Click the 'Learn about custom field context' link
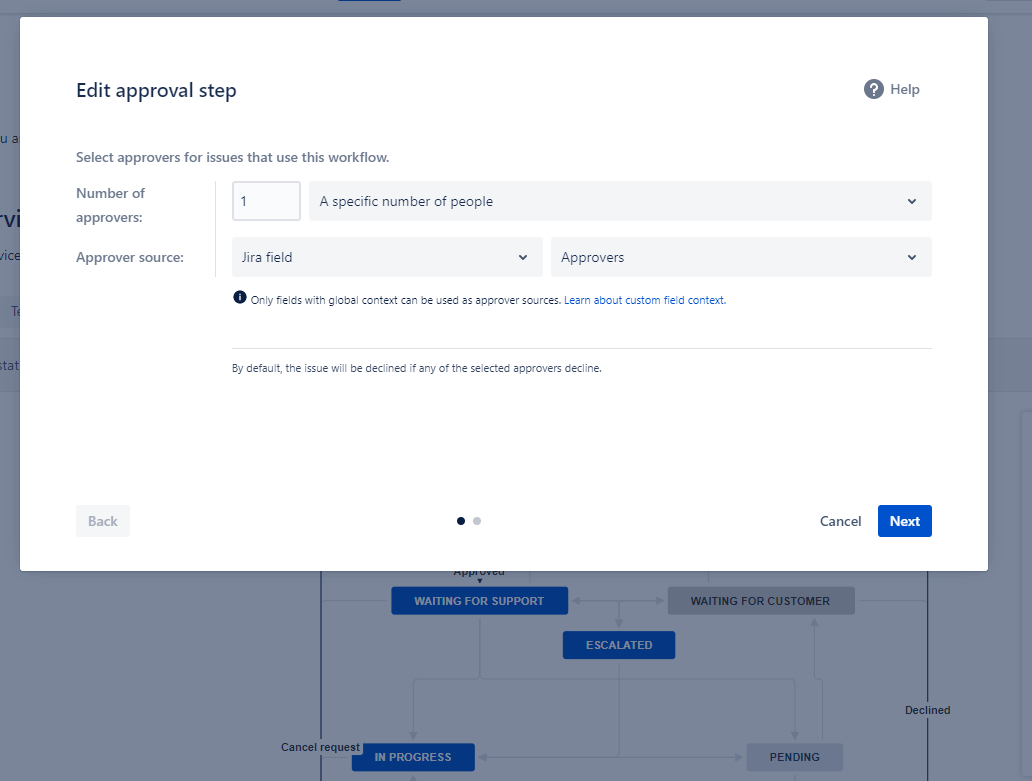The height and width of the screenshot is (781, 1032). [644, 299]
